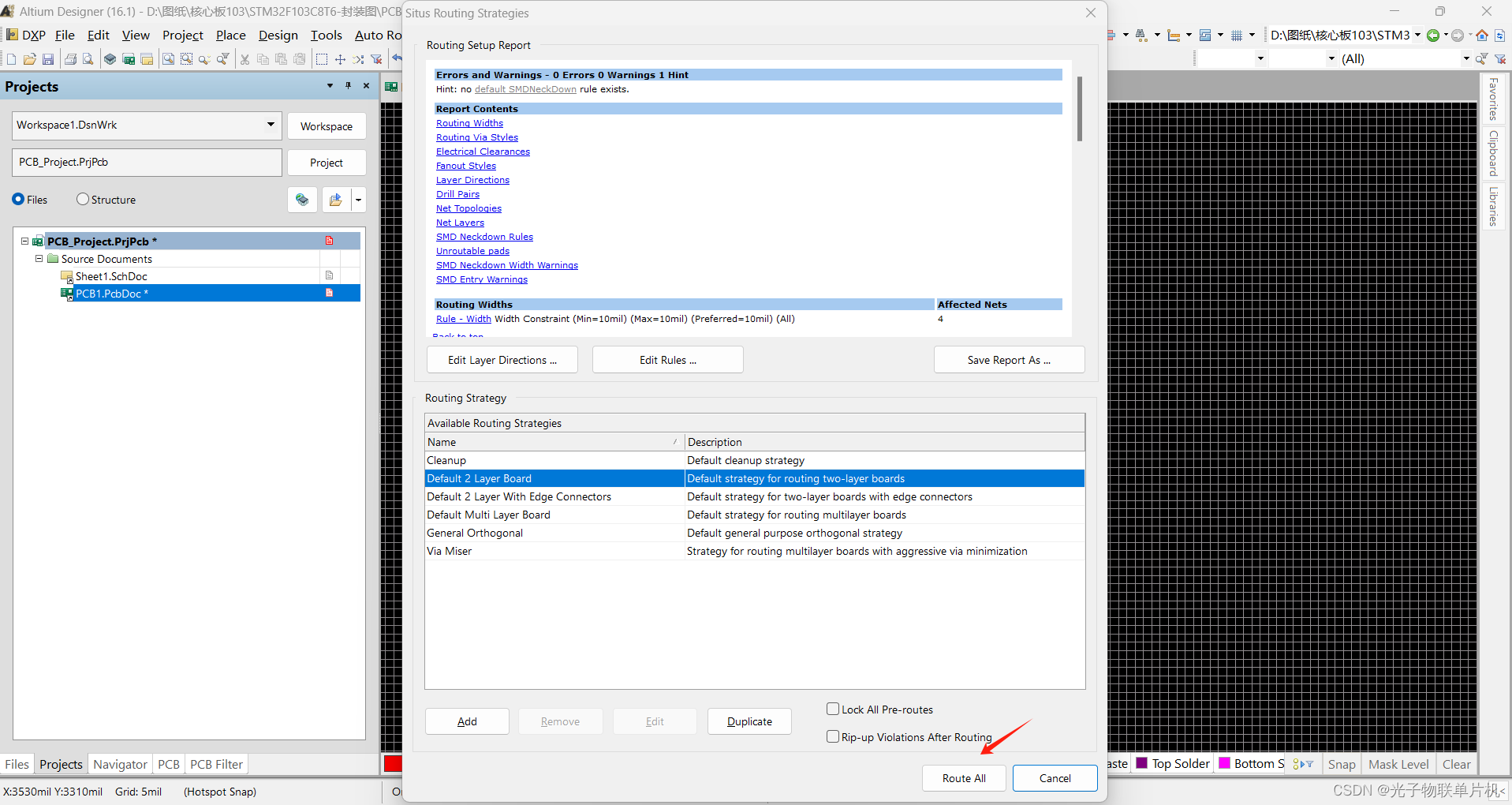
Task: Click the Projects panel export icon
Action: click(336, 200)
